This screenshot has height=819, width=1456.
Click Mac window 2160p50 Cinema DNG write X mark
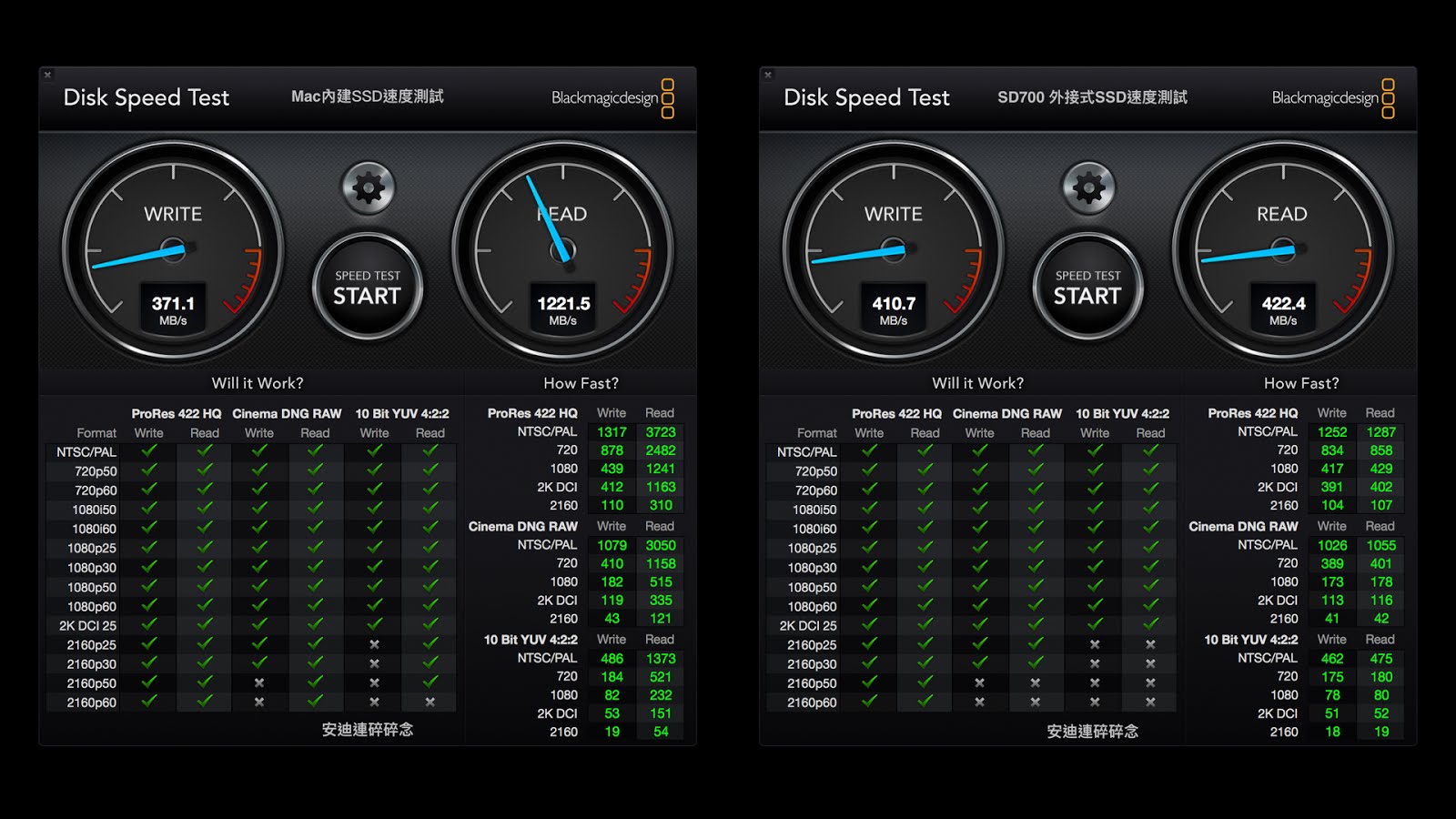pos(259,682)
